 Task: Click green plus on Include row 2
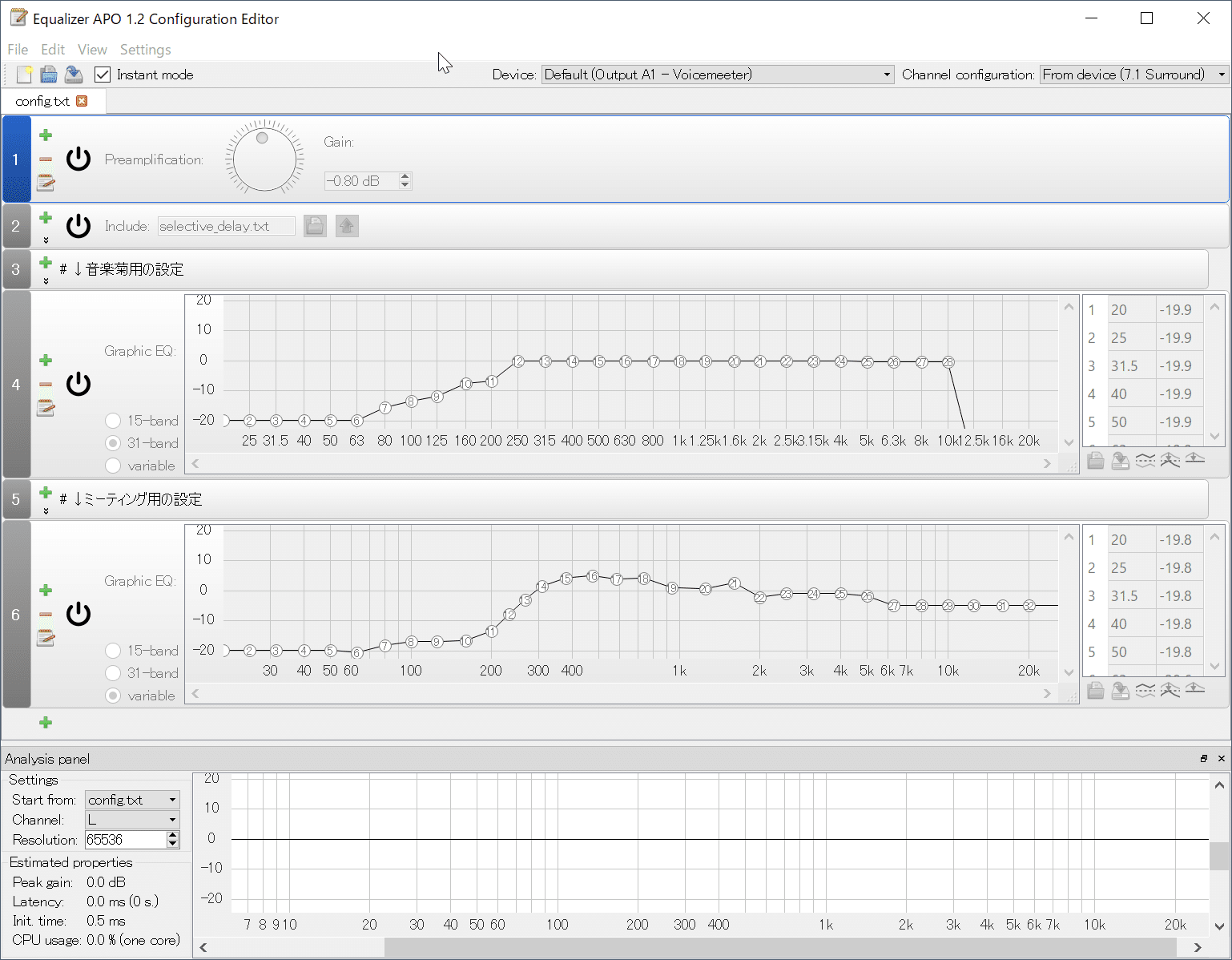(x=46, y=218)
